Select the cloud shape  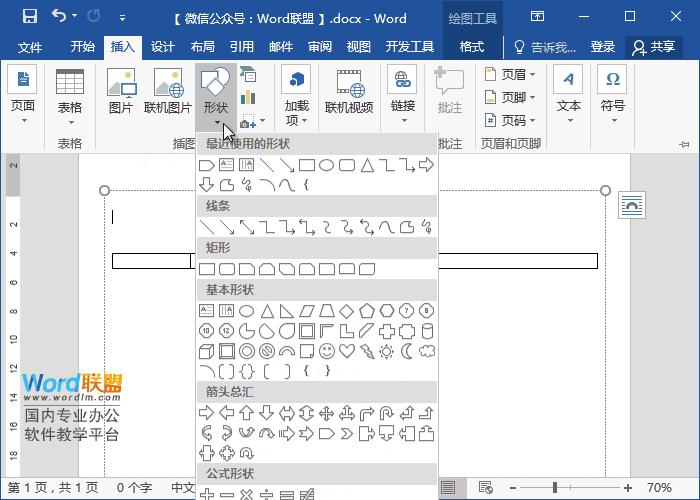click(x=427, y=351)
